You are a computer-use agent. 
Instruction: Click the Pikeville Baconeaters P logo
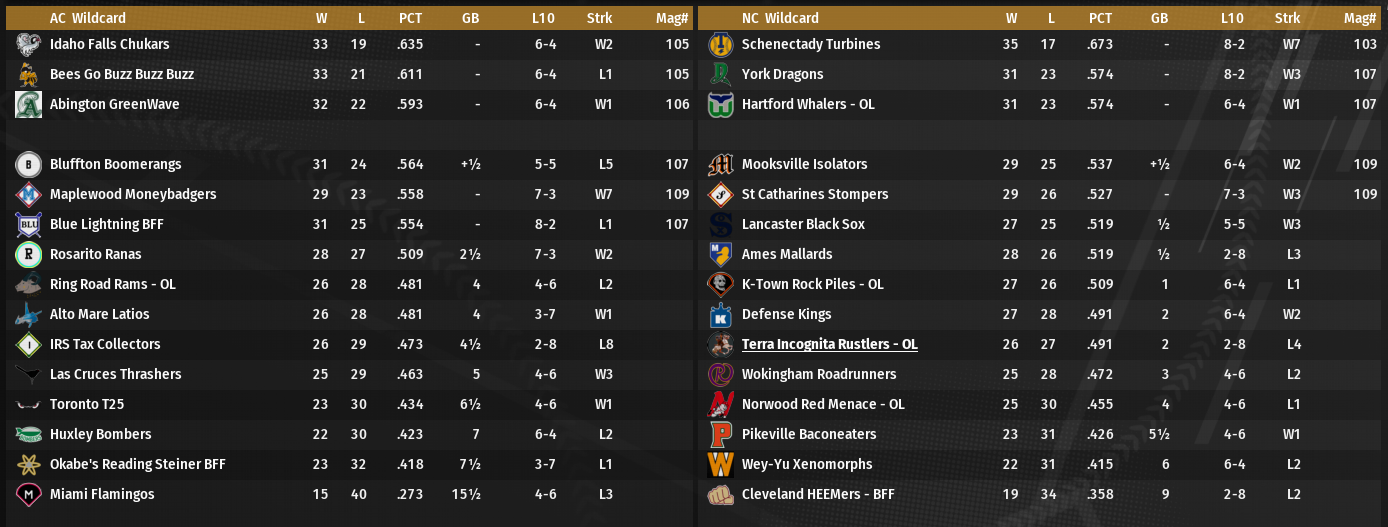point(720,434)
